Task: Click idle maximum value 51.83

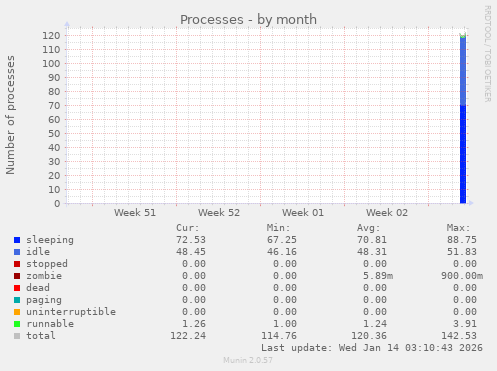Action: [x=462, y=252]
